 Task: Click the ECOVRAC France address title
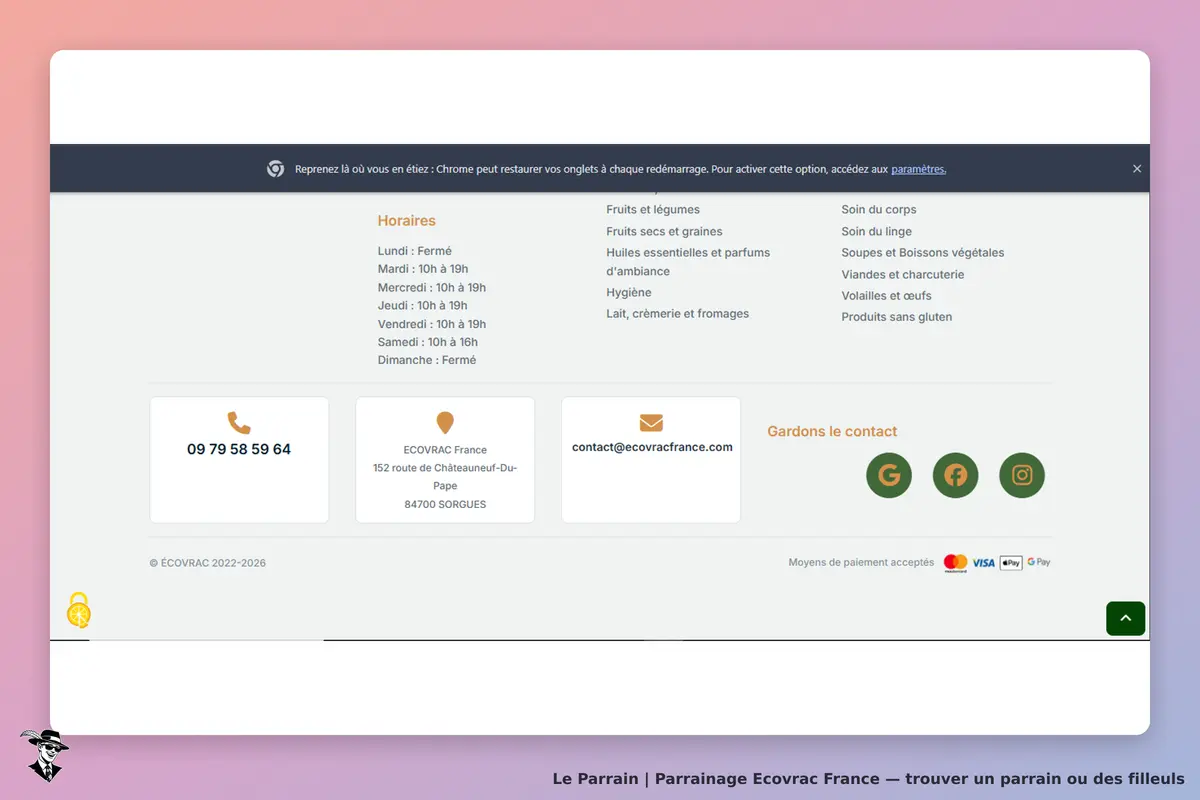[445, 450]
